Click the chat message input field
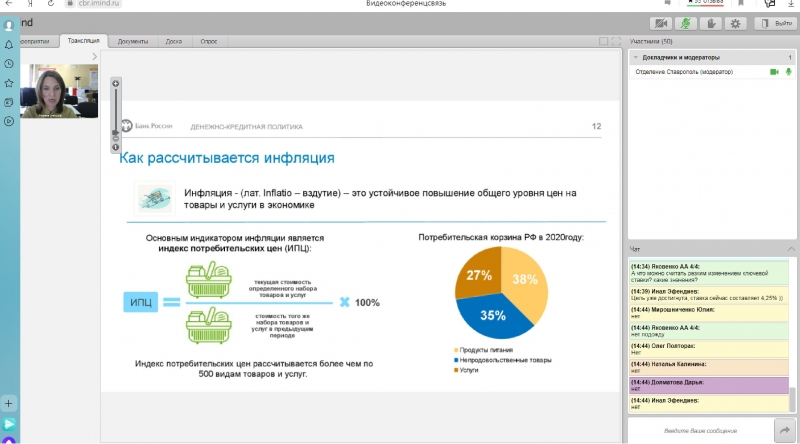This screenshot has width=800, height=444. pos(701,431)
